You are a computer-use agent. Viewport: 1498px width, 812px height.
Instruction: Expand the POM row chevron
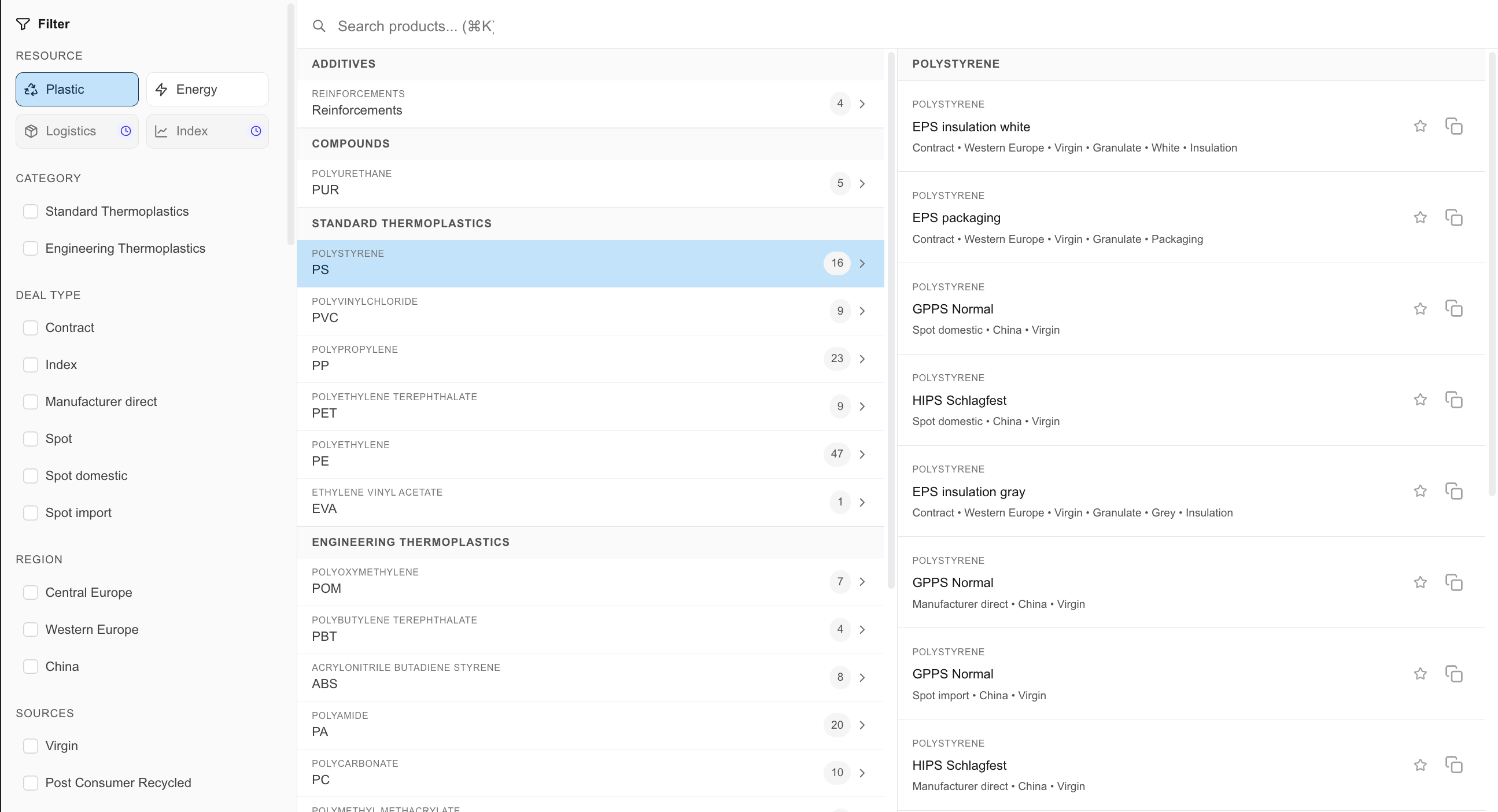pyautogui.click(x=862, y=582)
